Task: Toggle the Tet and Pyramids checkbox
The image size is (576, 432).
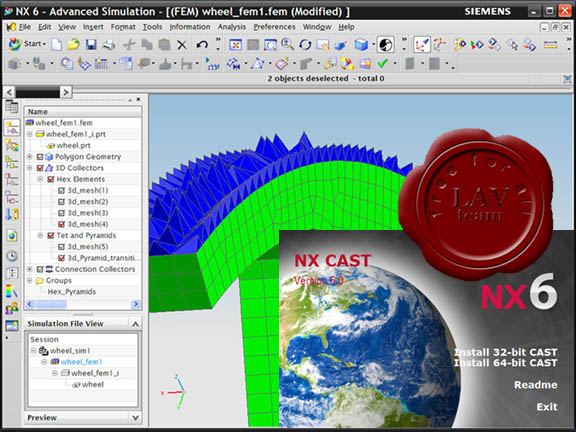Action: (x=51, y=235)
